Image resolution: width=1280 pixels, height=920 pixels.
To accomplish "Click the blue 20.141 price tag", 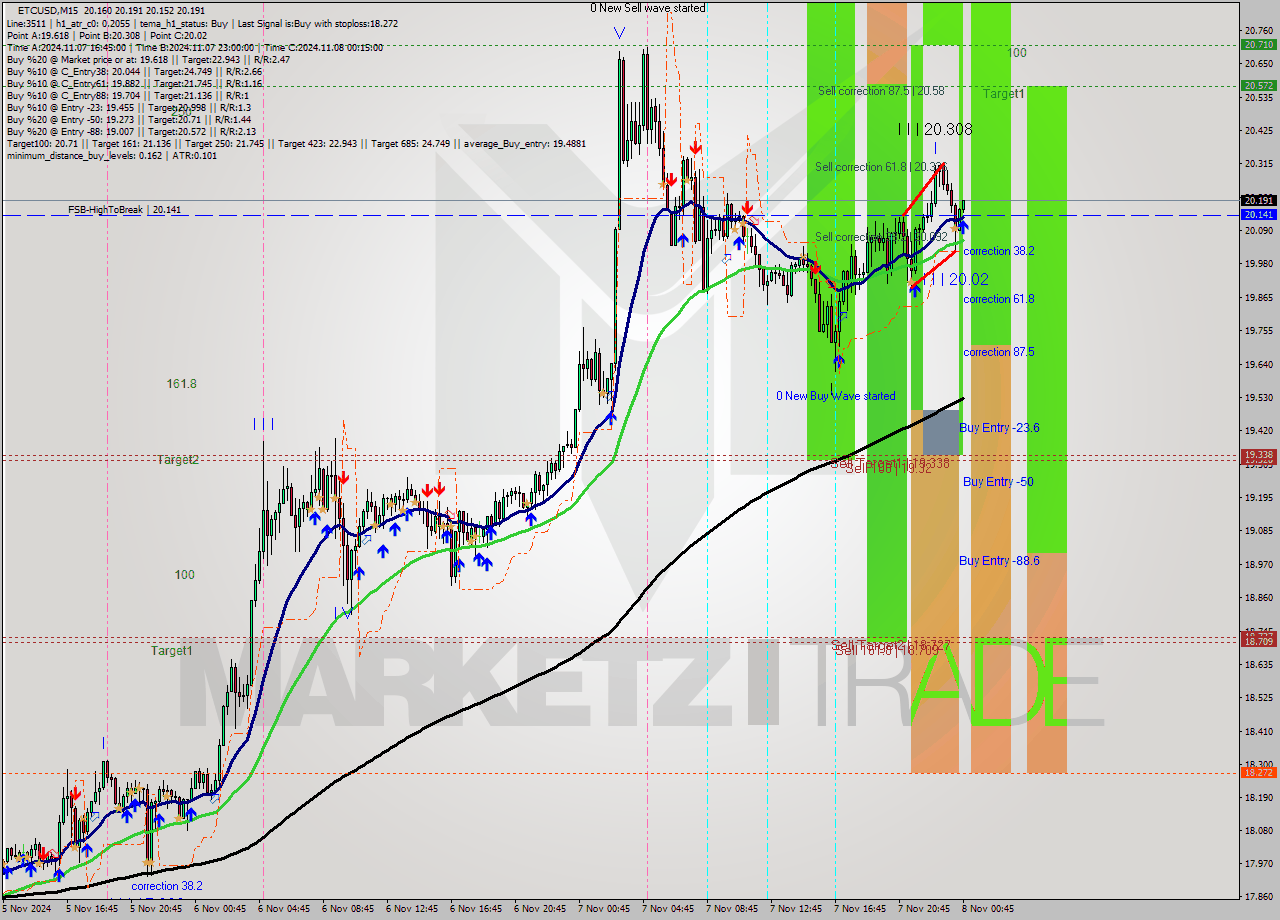I will click(1258, 214).
